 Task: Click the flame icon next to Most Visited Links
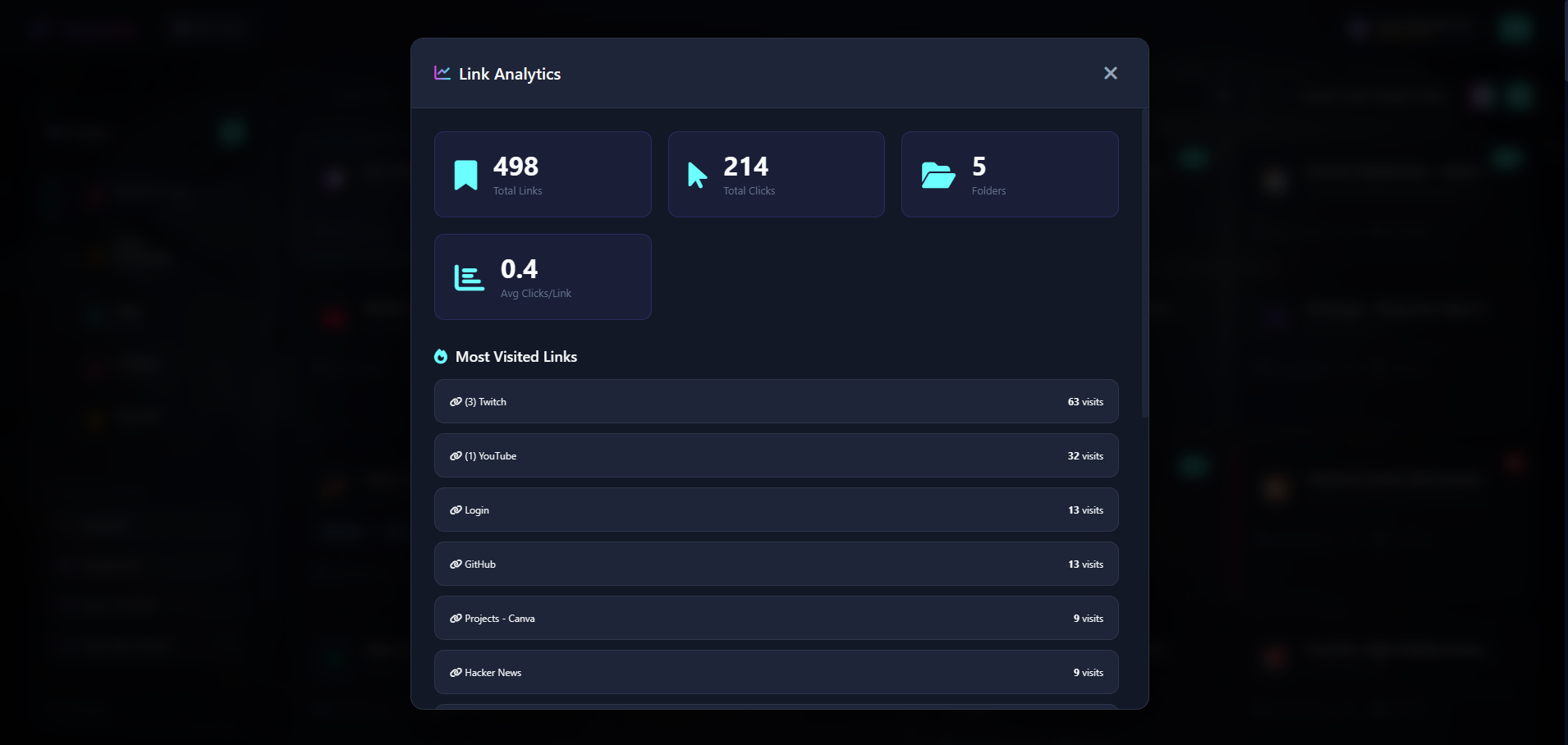pos(441,356)
